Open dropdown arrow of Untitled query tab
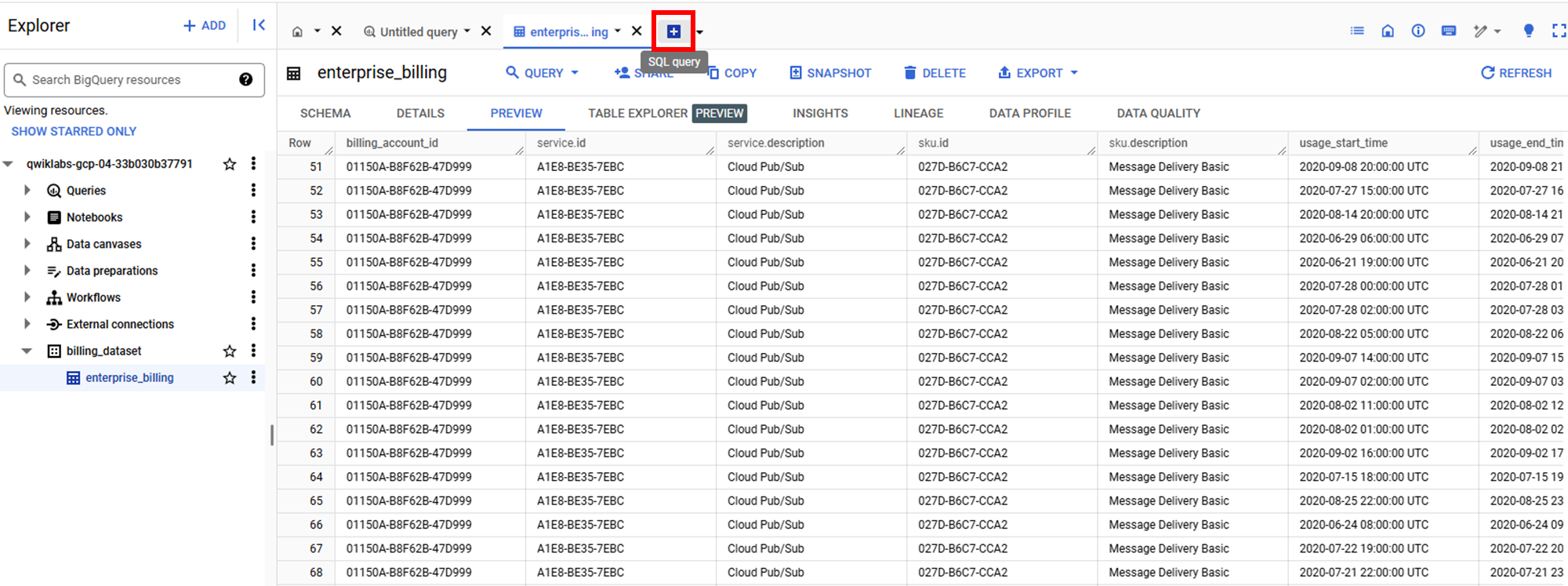 (467, 31)
